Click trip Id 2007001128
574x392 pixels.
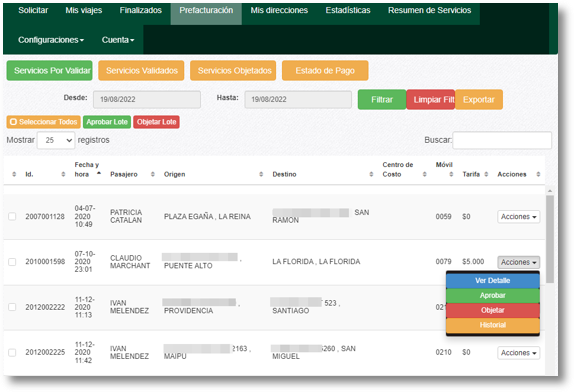coord(45,217)
